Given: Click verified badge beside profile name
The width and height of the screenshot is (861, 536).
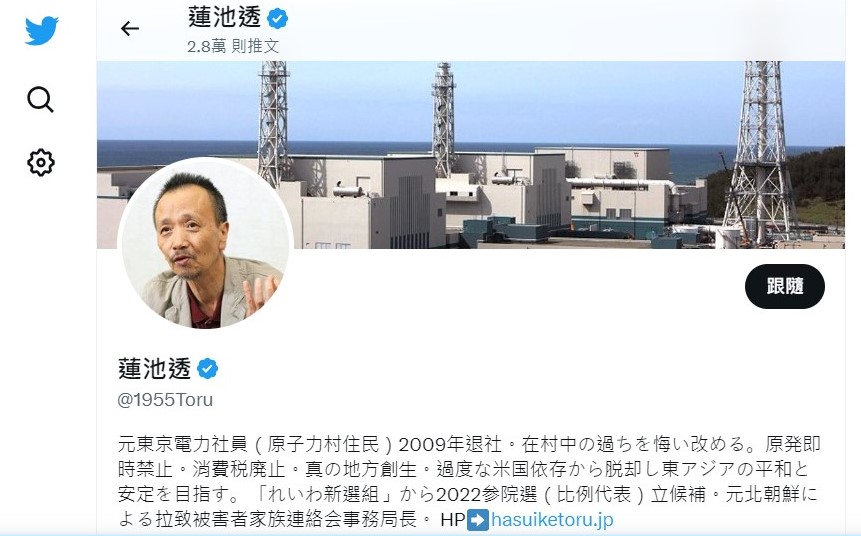Looking at the screenshot, I should pos(208,368).
